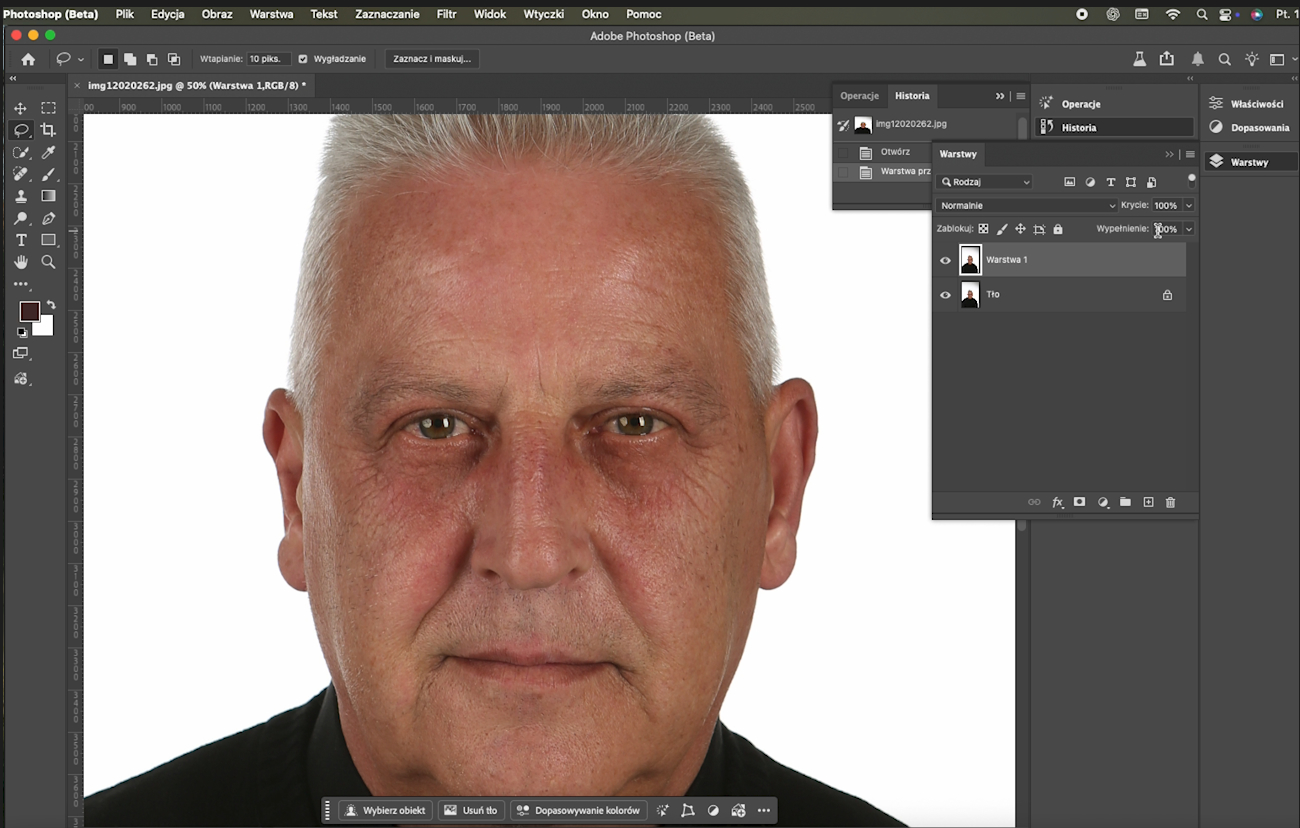Click Wybierz obiekt in the contextual bar

385,810
